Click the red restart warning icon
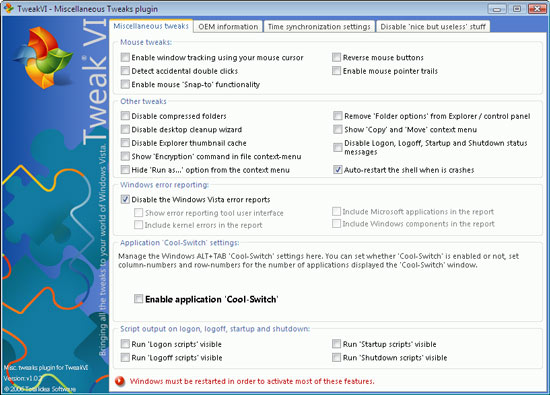 click(x=120, y=381)
